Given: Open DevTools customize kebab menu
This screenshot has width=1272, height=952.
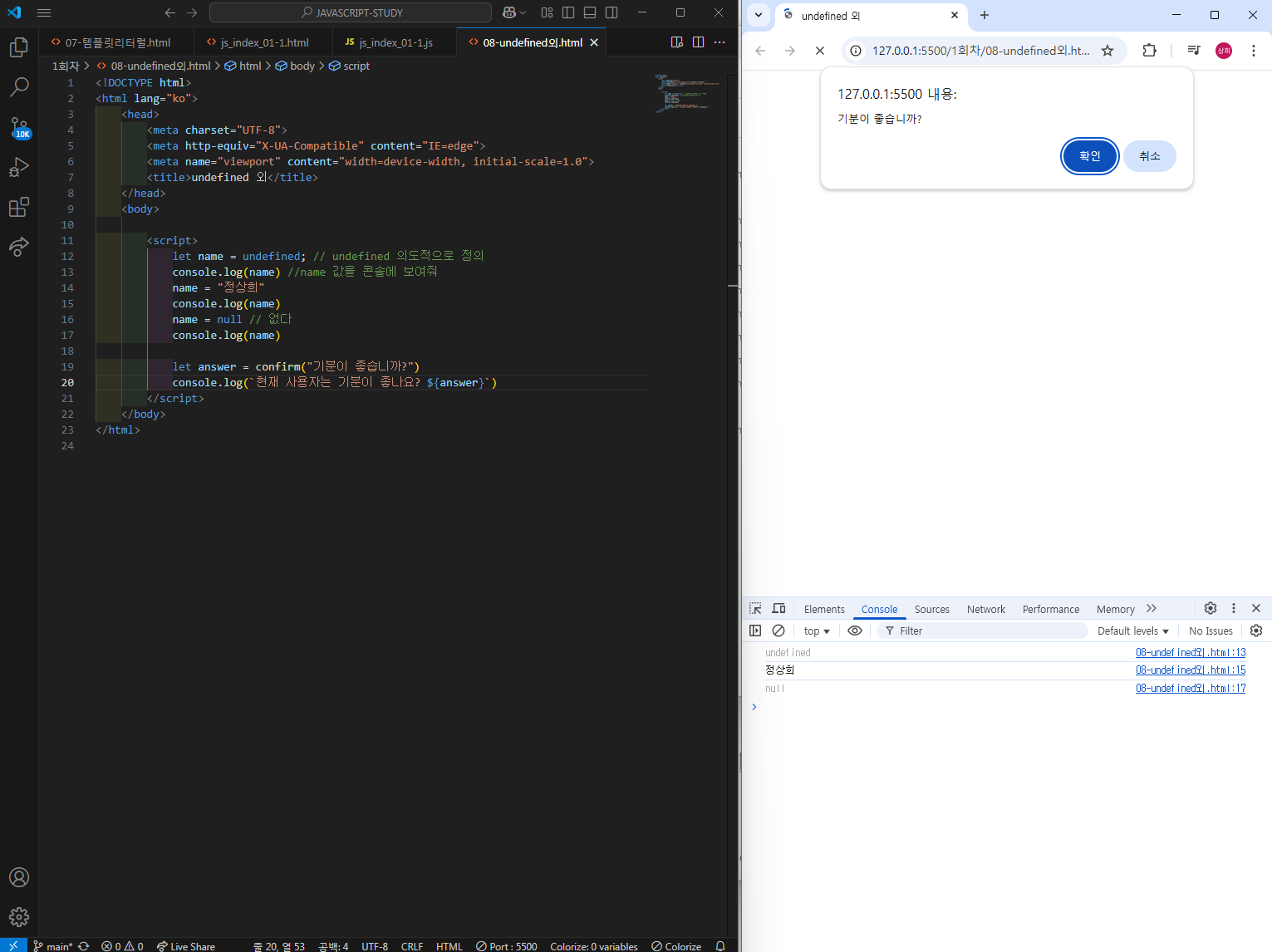Looking at the screenshot, I should [1234, 608].
